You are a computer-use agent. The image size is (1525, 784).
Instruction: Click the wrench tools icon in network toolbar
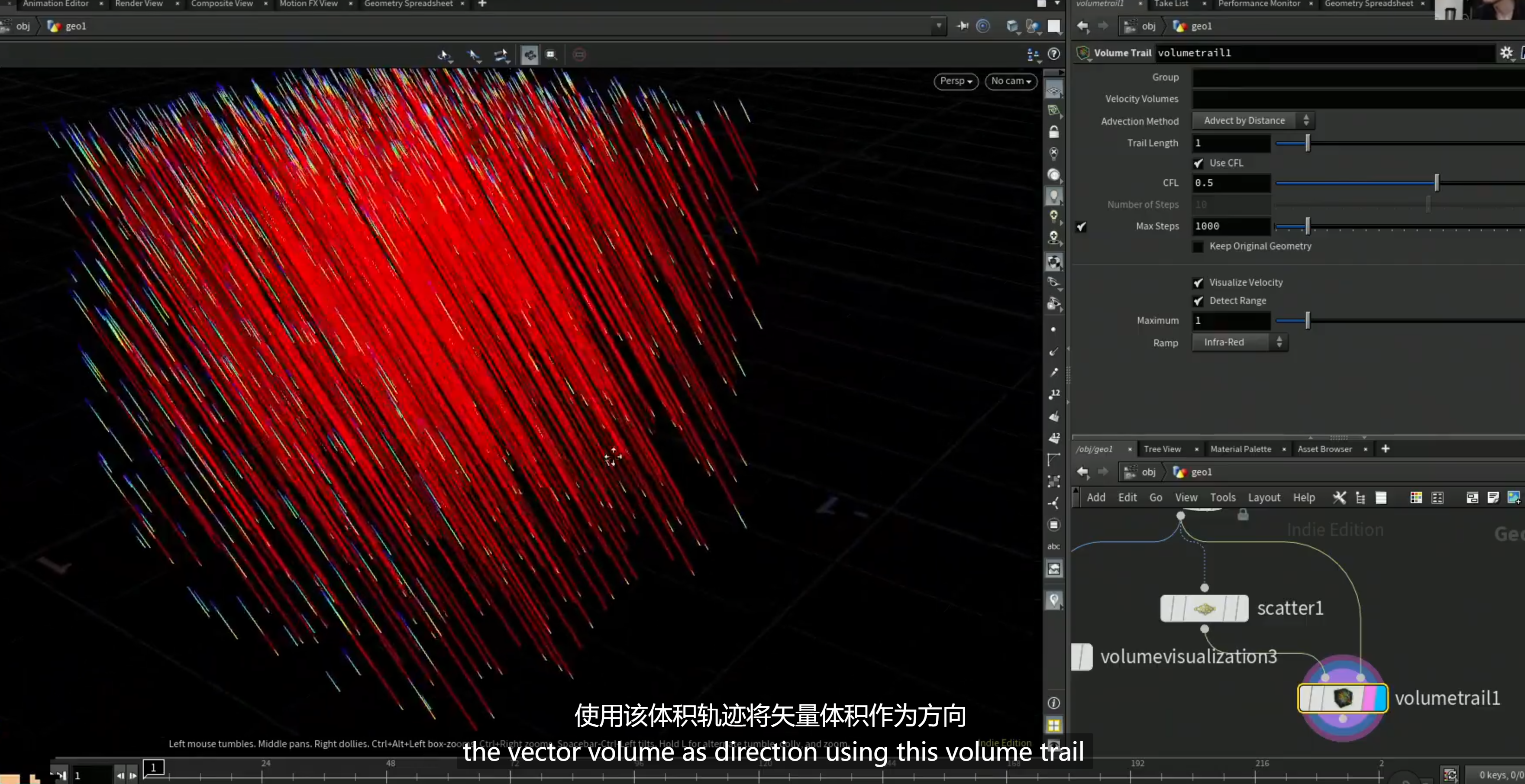click(1339, 497)
